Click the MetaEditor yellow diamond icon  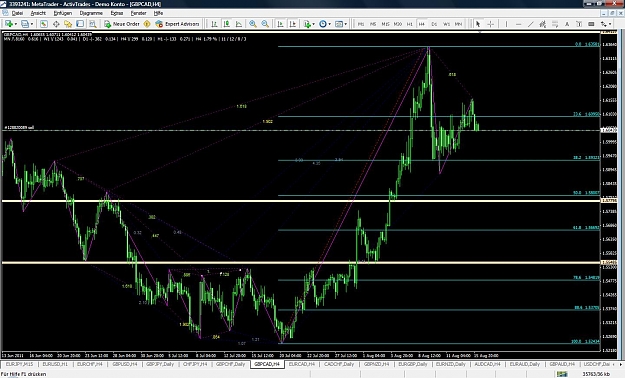(147, 24)
